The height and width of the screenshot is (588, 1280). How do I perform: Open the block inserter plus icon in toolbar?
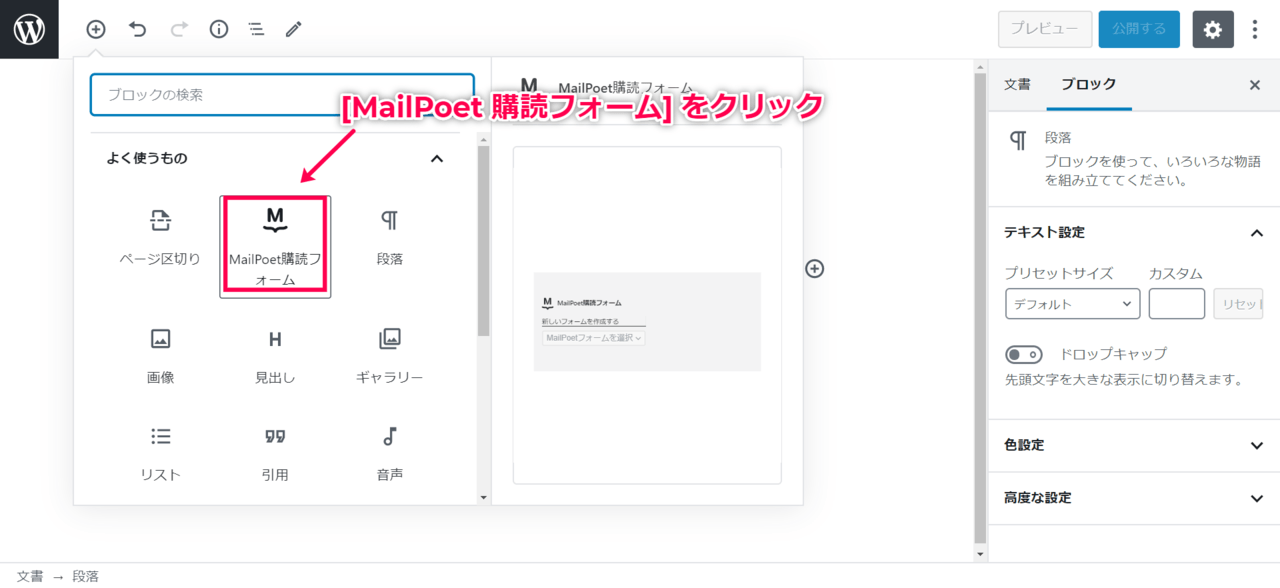96,29
